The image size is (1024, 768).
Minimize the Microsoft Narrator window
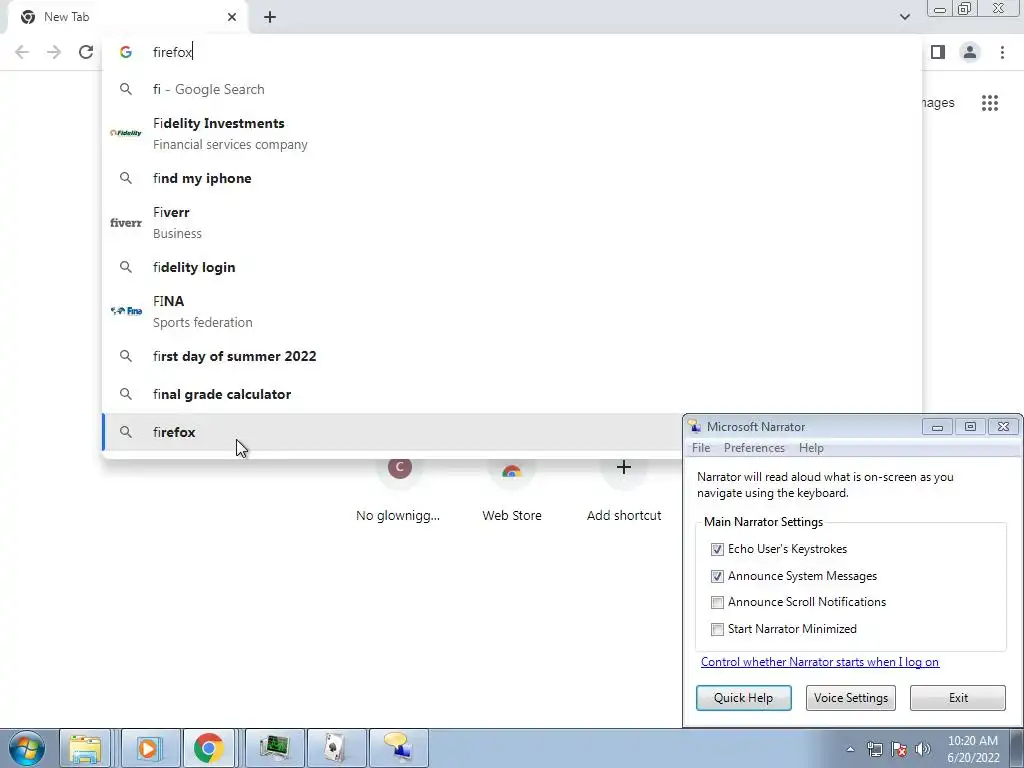[937, 427]
